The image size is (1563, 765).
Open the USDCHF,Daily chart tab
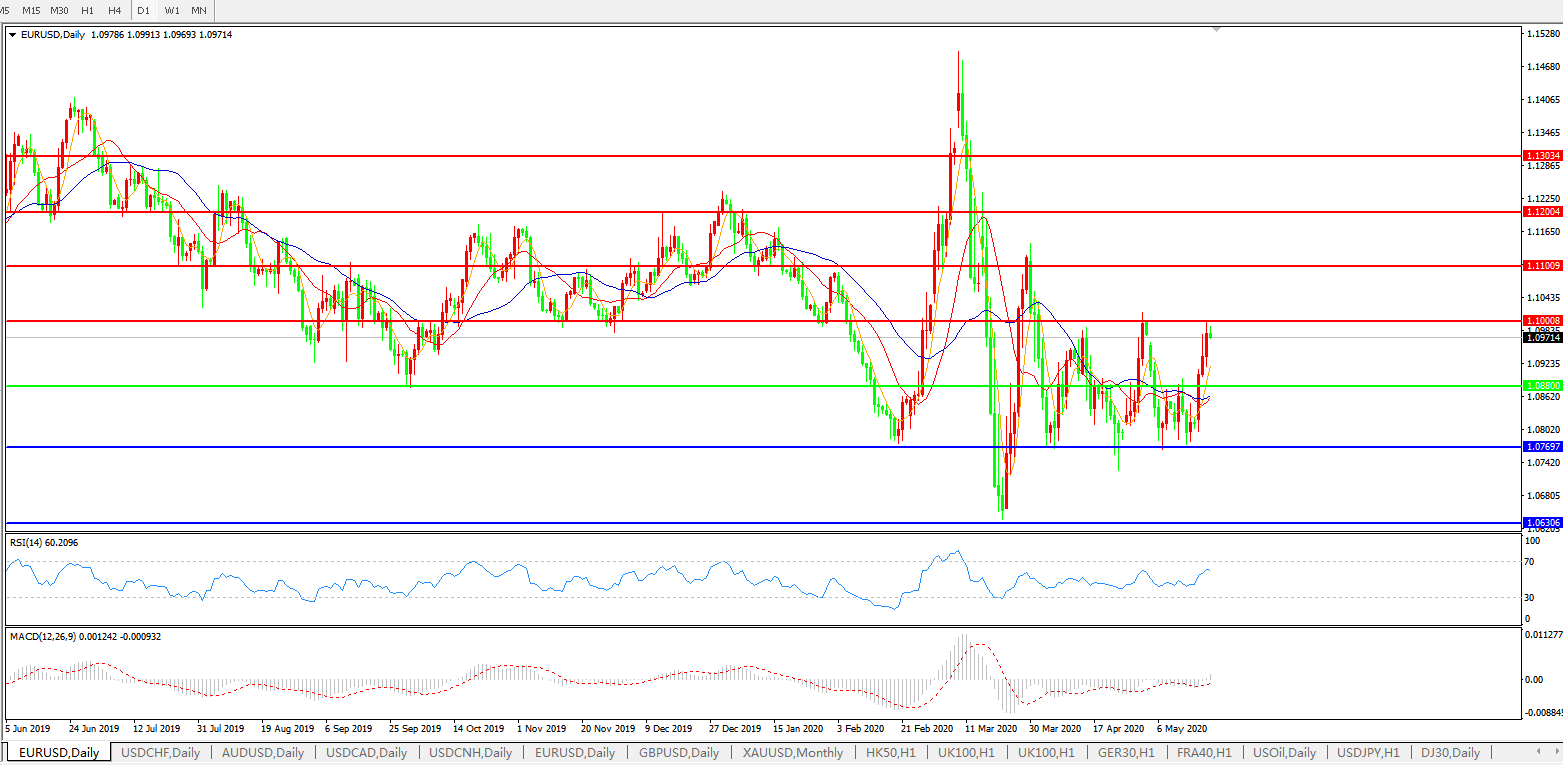[x=160, y=752]
